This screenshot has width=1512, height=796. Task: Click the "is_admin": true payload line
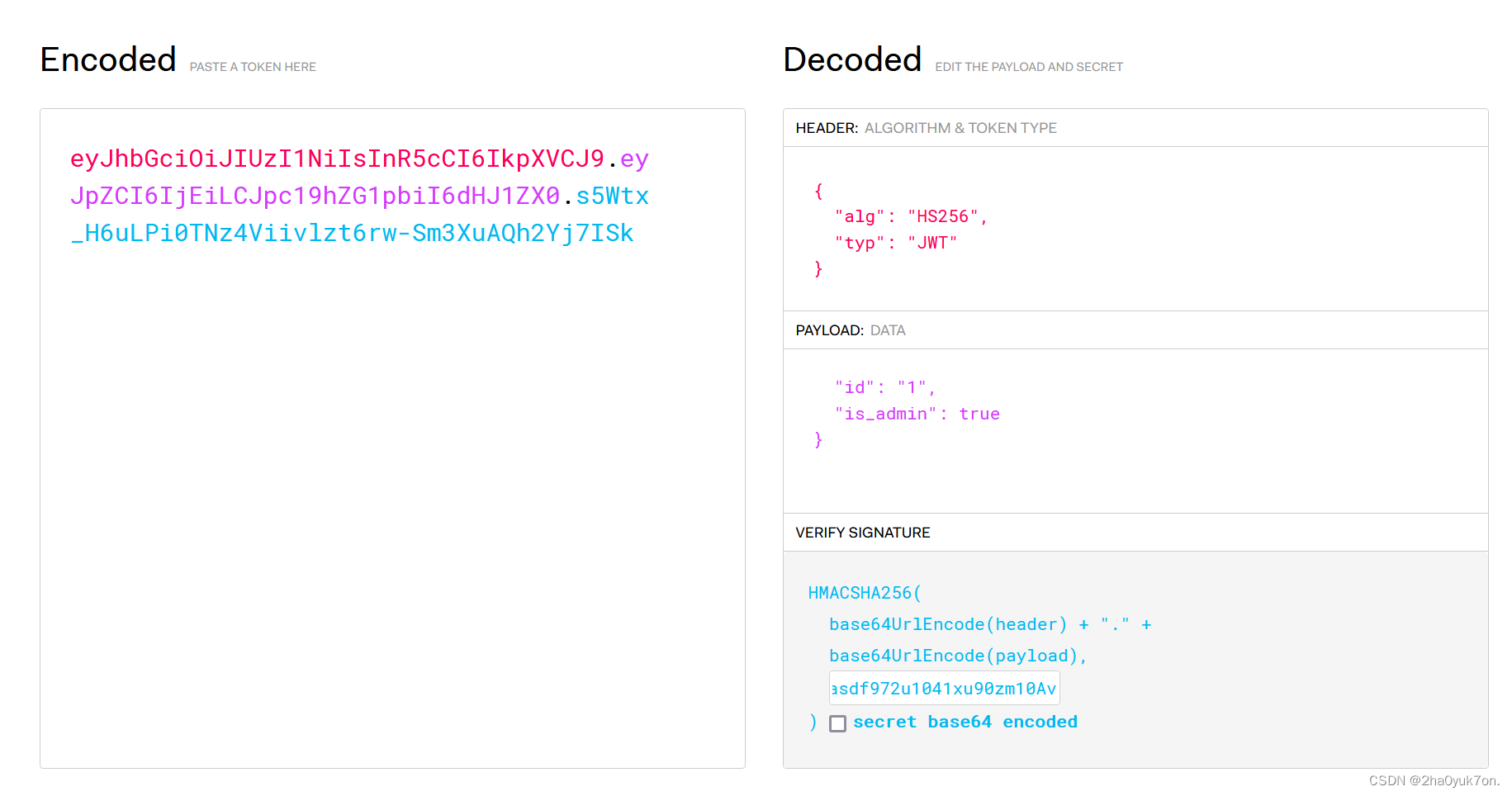point(917,414)
